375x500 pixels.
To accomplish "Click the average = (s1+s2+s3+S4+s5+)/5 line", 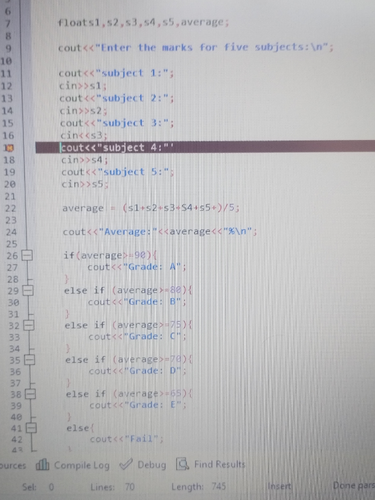I will coord(151,208).
